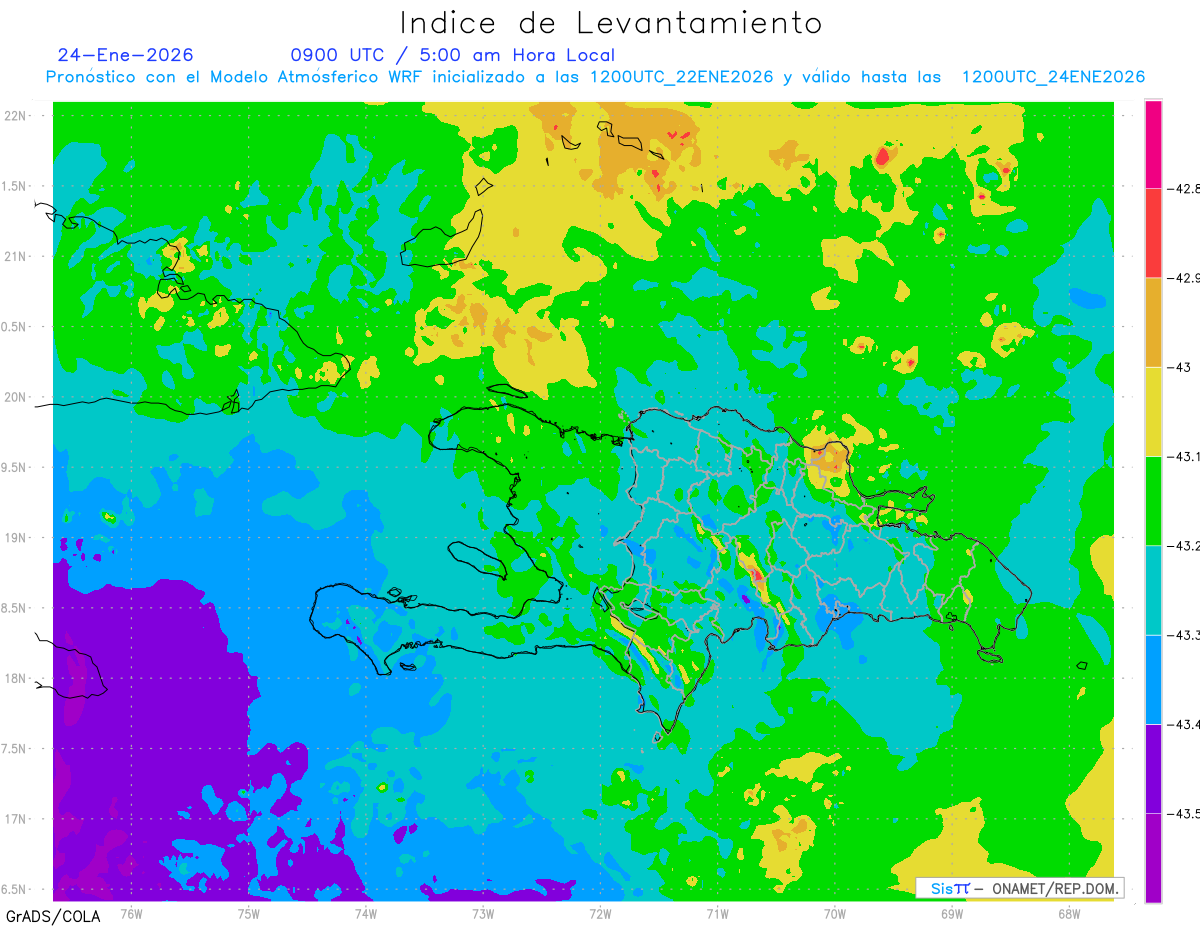Click the ONAMET/REP.DOM. watermark box
Image resolution: width=1200 pixels, height=927 pixels.
pos(1020,888)
